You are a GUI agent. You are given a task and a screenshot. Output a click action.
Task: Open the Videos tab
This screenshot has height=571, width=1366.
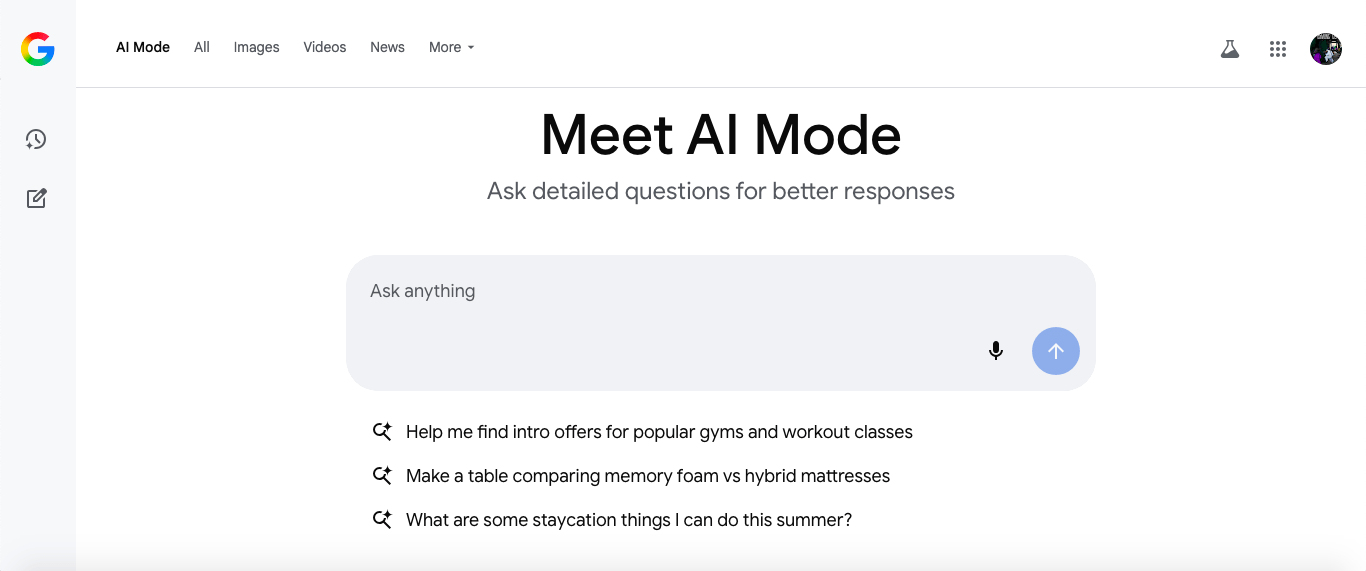pyautogui.click(x=325, y=47)
